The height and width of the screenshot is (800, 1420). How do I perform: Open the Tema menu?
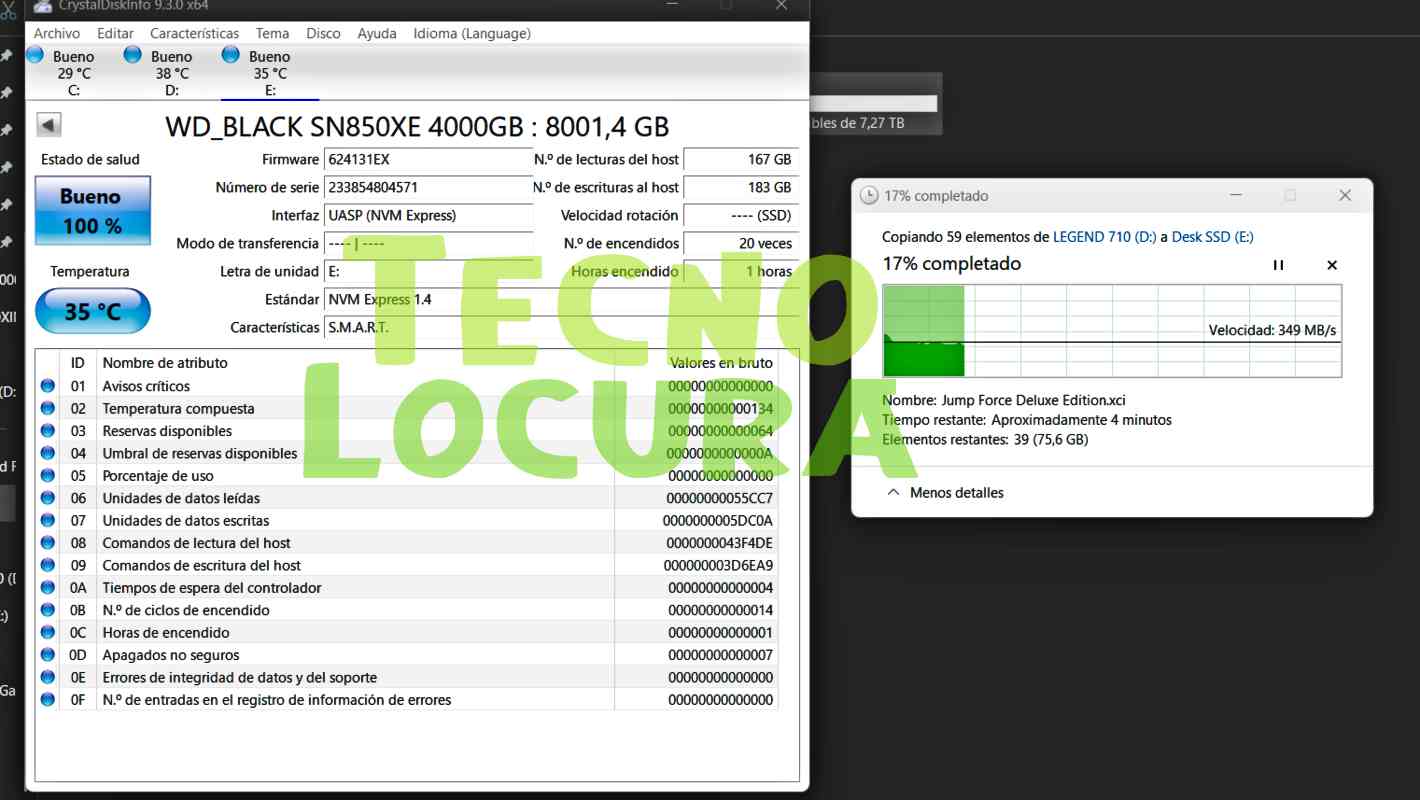point(272,33)
